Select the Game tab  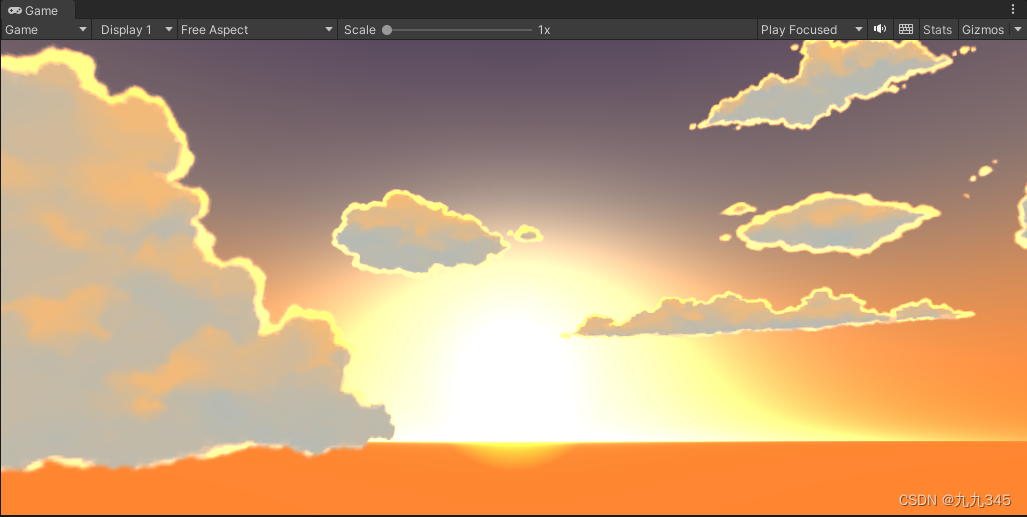click(37, 10)
